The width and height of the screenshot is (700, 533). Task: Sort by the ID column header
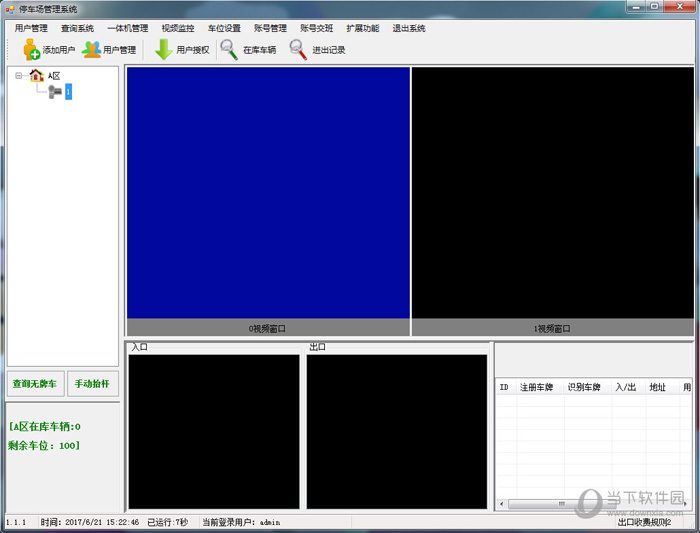(x=506, y=387)
